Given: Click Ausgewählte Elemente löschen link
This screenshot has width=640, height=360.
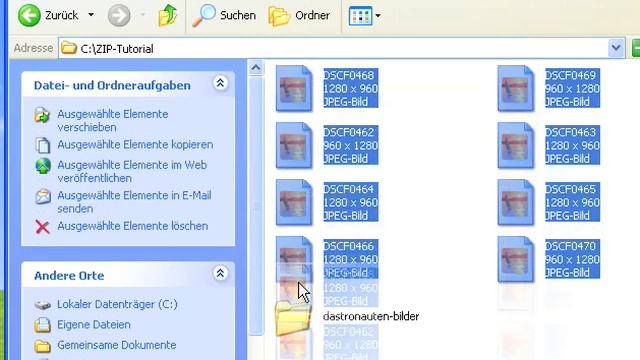Looking at the screenshot, I should click(x=133, y=226).
